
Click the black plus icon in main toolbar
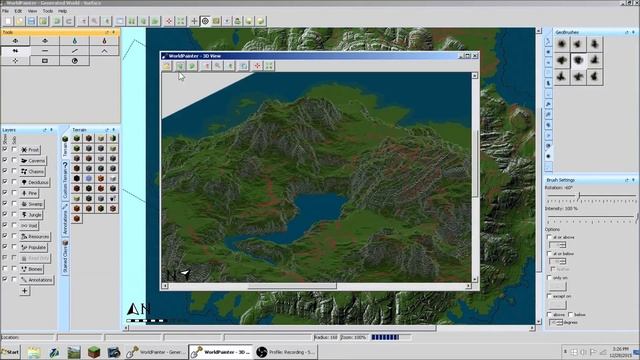(x=194, y=21)
